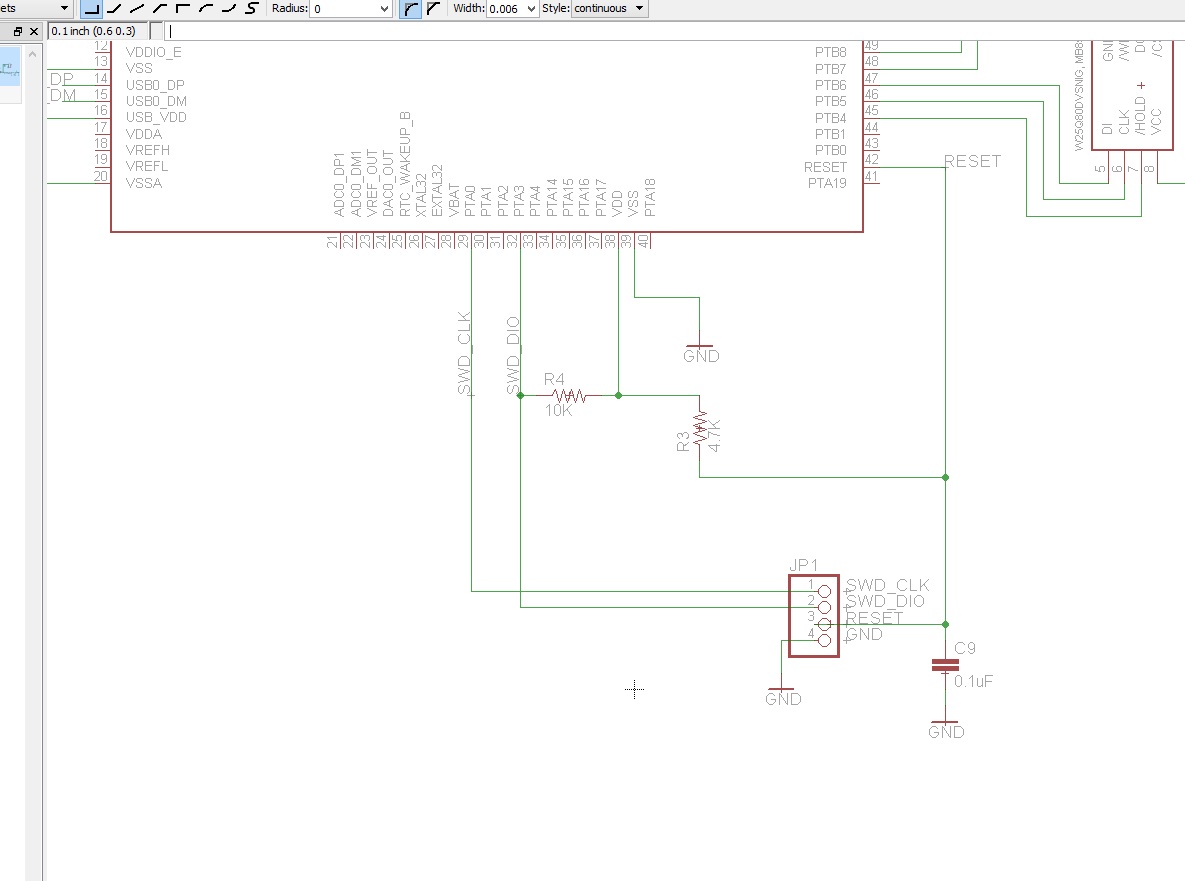Toggle the round miter style button
The height and width of the screenshot is (881, 1185).
(410, 8)
